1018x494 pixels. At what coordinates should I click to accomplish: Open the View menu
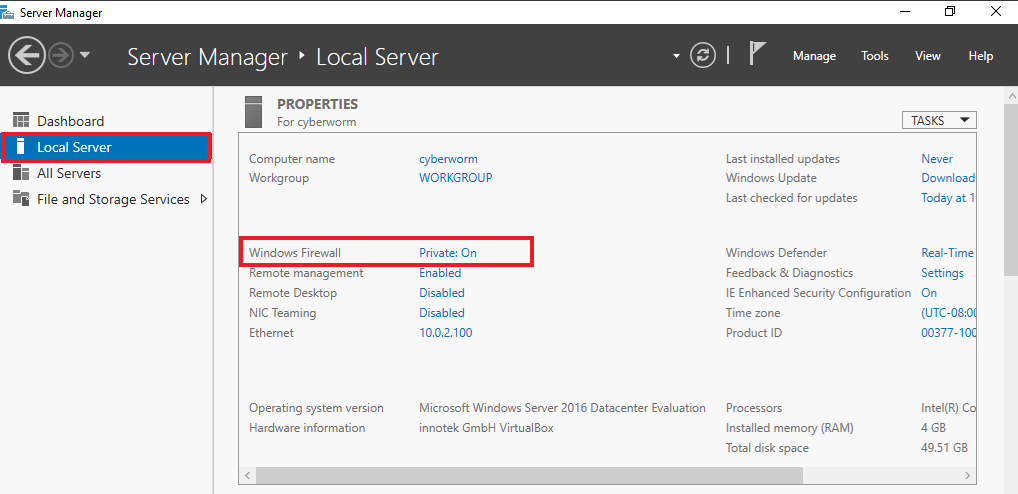point(928,56)
